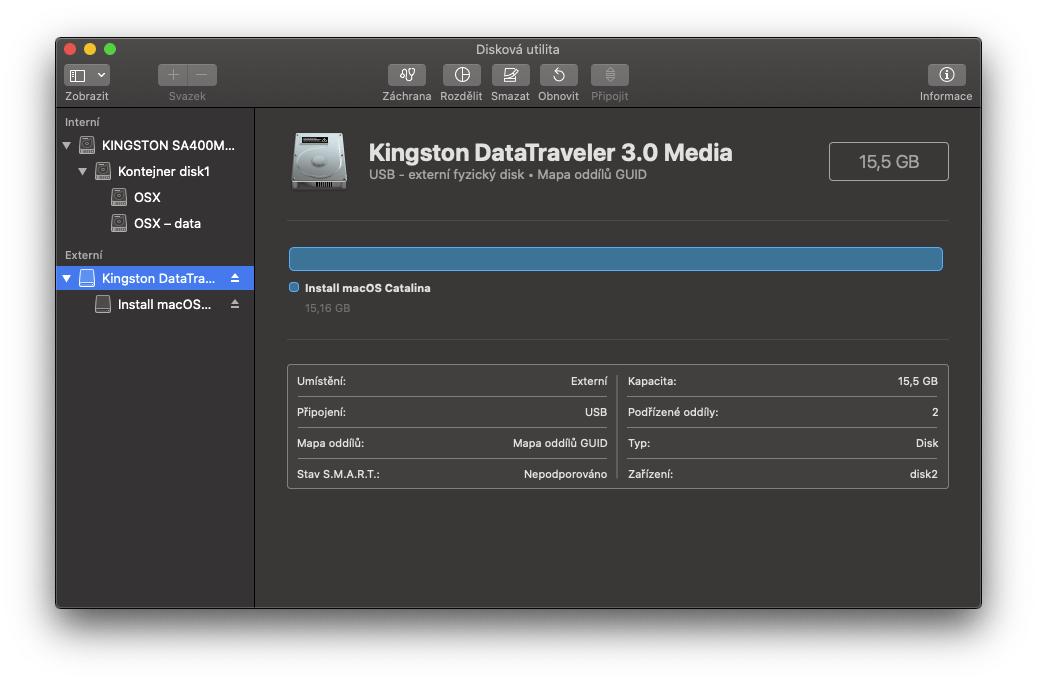Image resolution: width=1037 pixels, height=682 pixels.
Task: Click the Install macOS volume sidebar icon
Action: coord(103,304)
